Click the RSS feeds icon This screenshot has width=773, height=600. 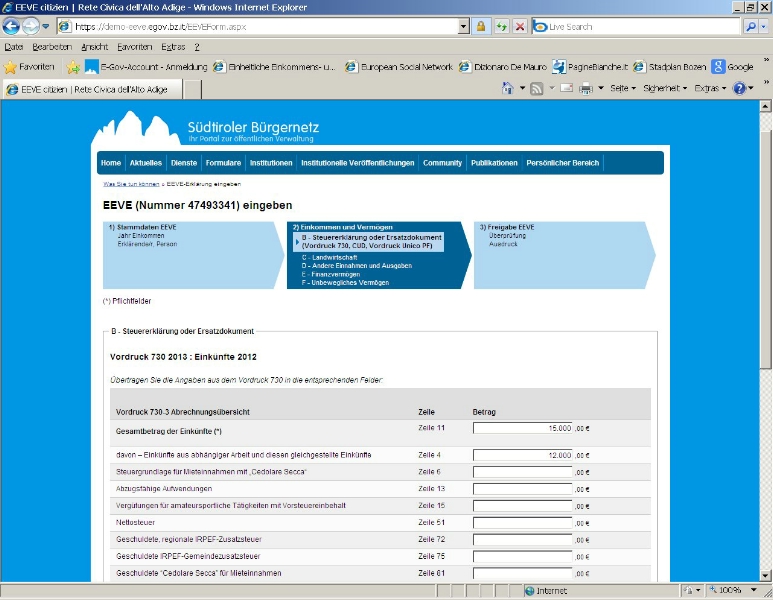point(537,89)
